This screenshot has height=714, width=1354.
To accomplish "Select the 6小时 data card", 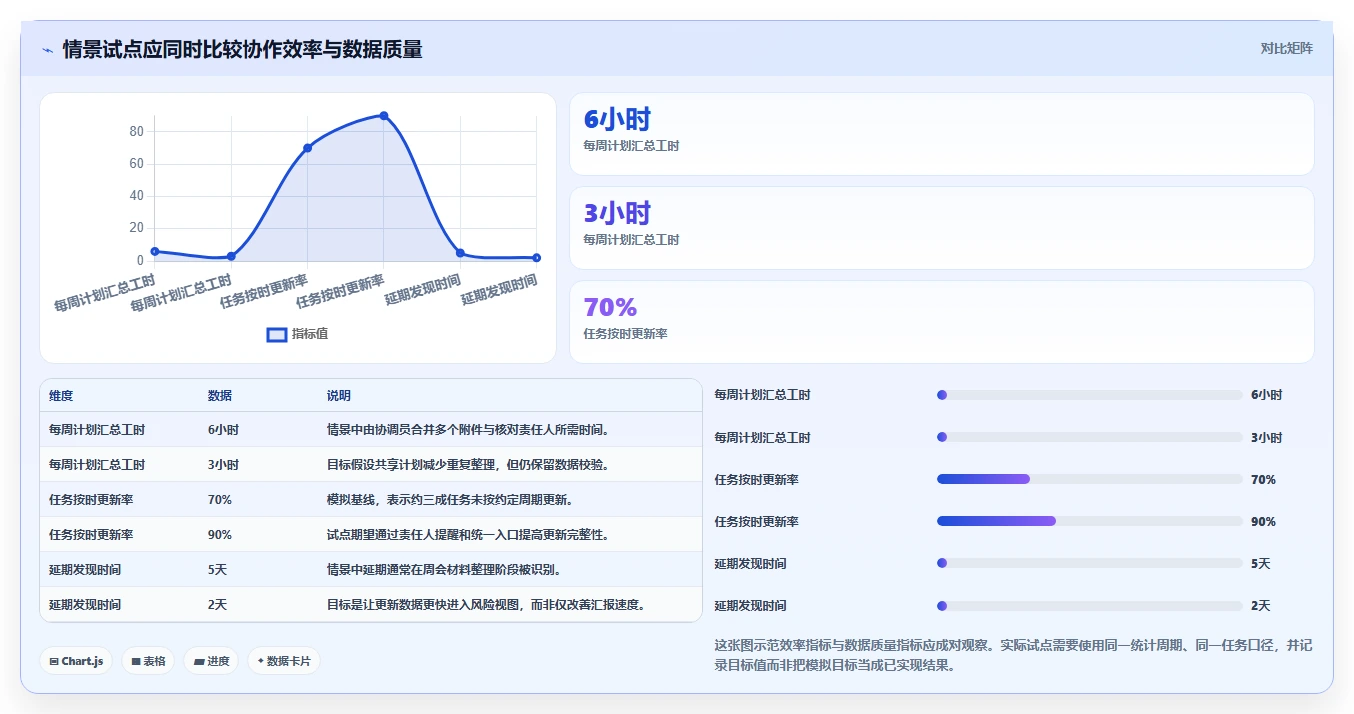I will point(941,134).
